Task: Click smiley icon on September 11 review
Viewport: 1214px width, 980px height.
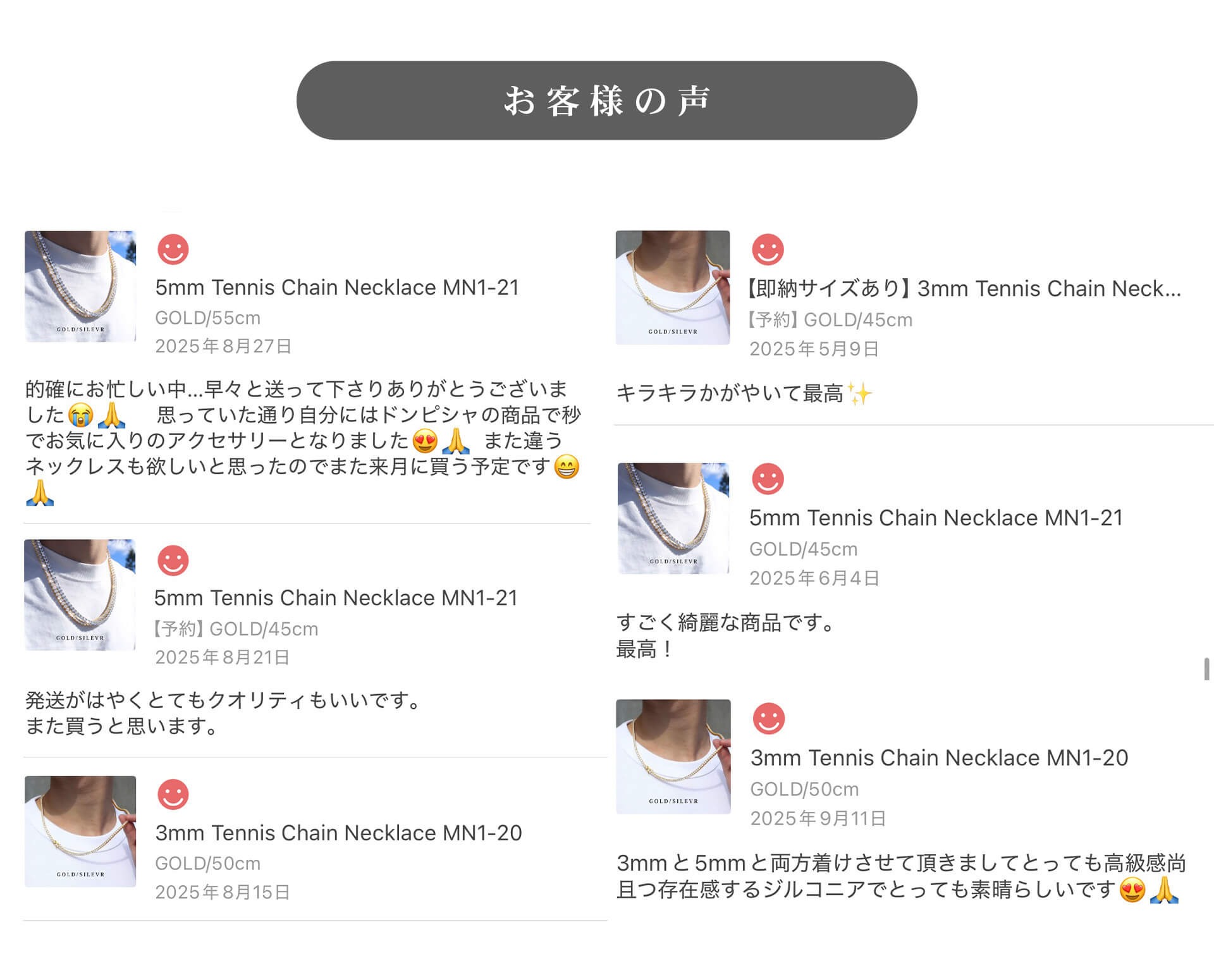Action: pos(769,718)
